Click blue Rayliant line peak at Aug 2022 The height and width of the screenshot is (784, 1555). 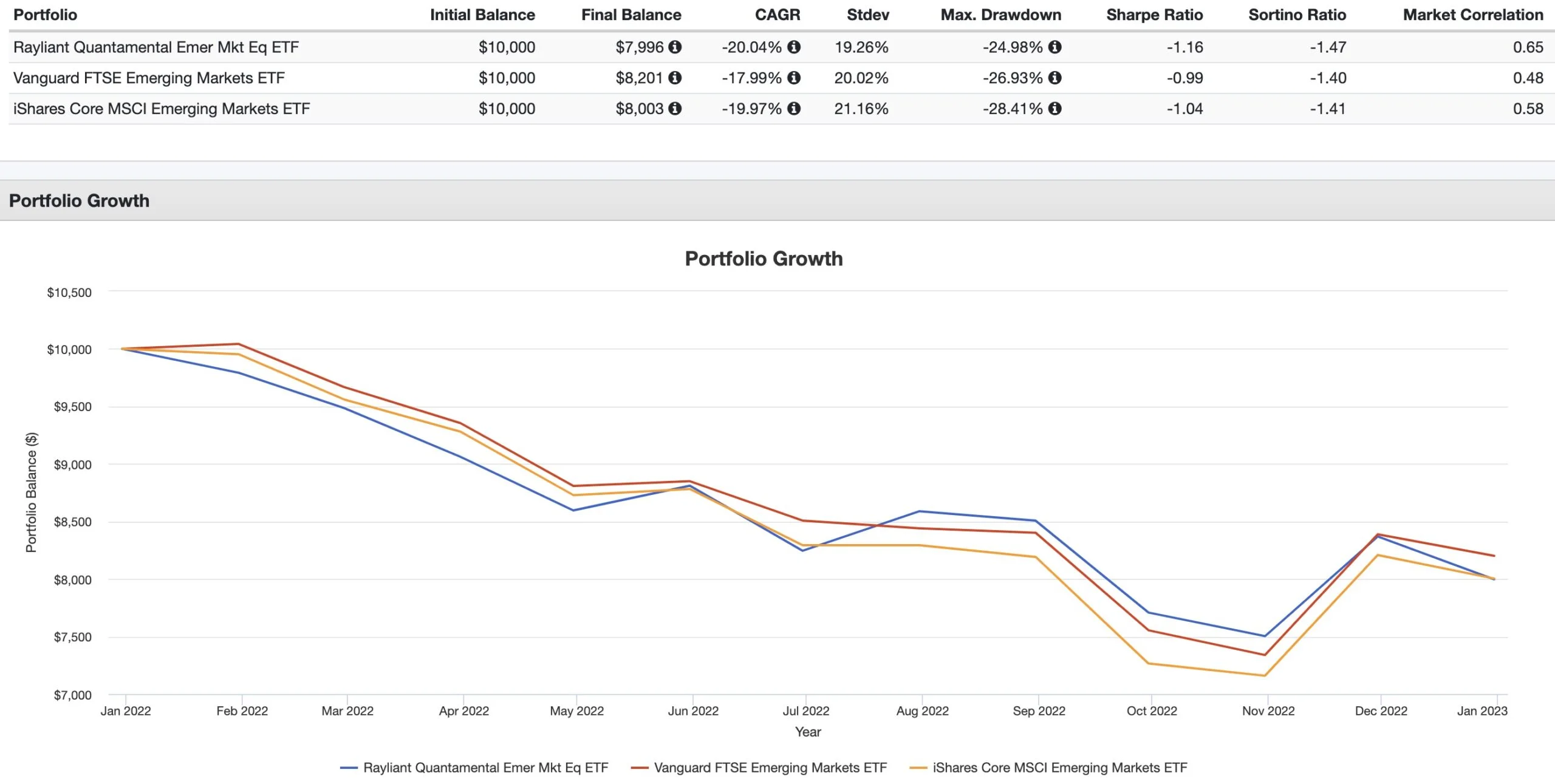[x=919, y=511]
